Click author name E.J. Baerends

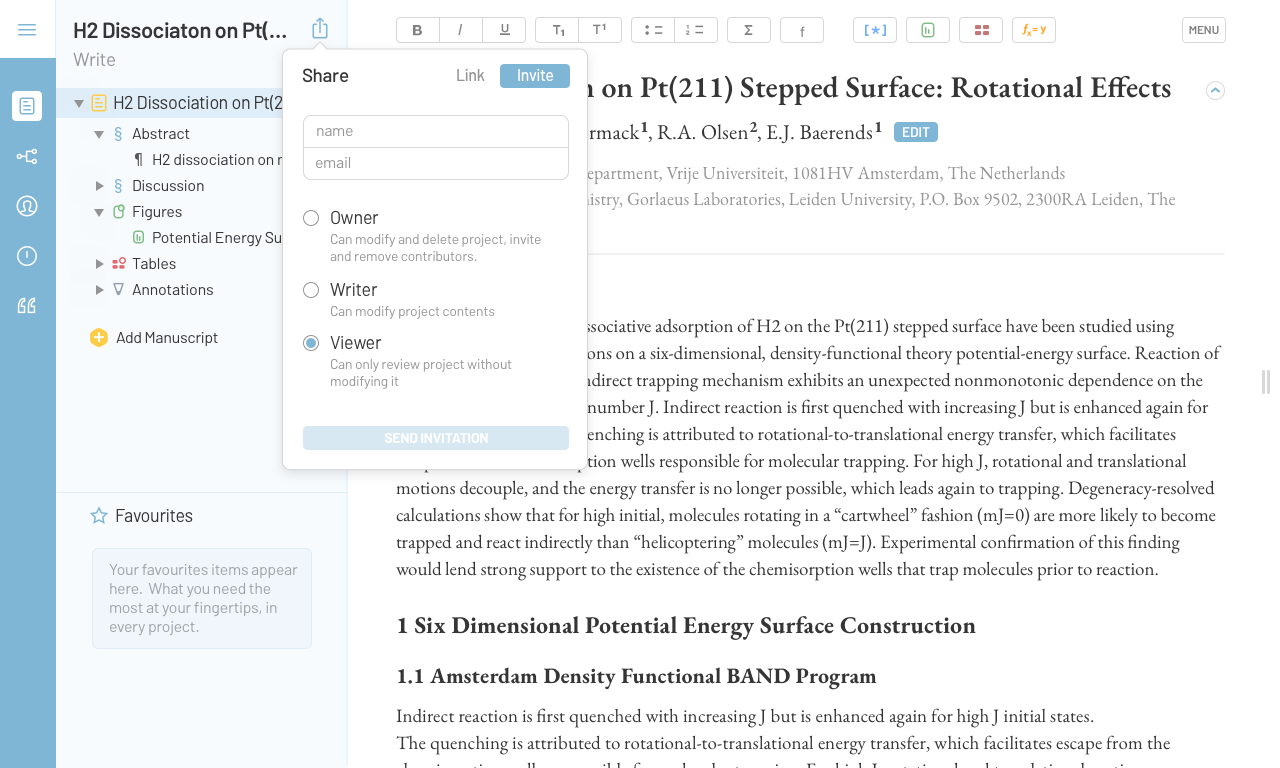[820, 132]
